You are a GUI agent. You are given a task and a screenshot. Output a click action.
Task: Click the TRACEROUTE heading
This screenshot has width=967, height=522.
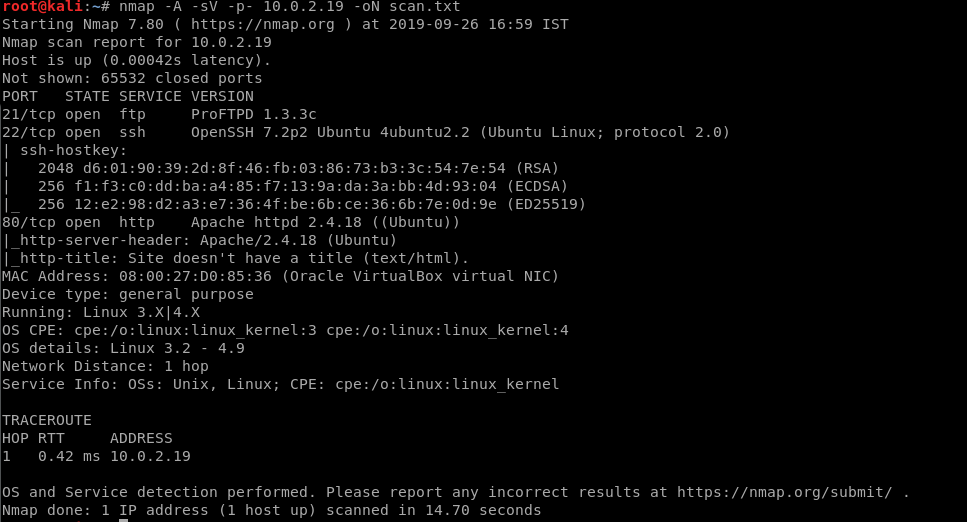[x=47, y=420]
